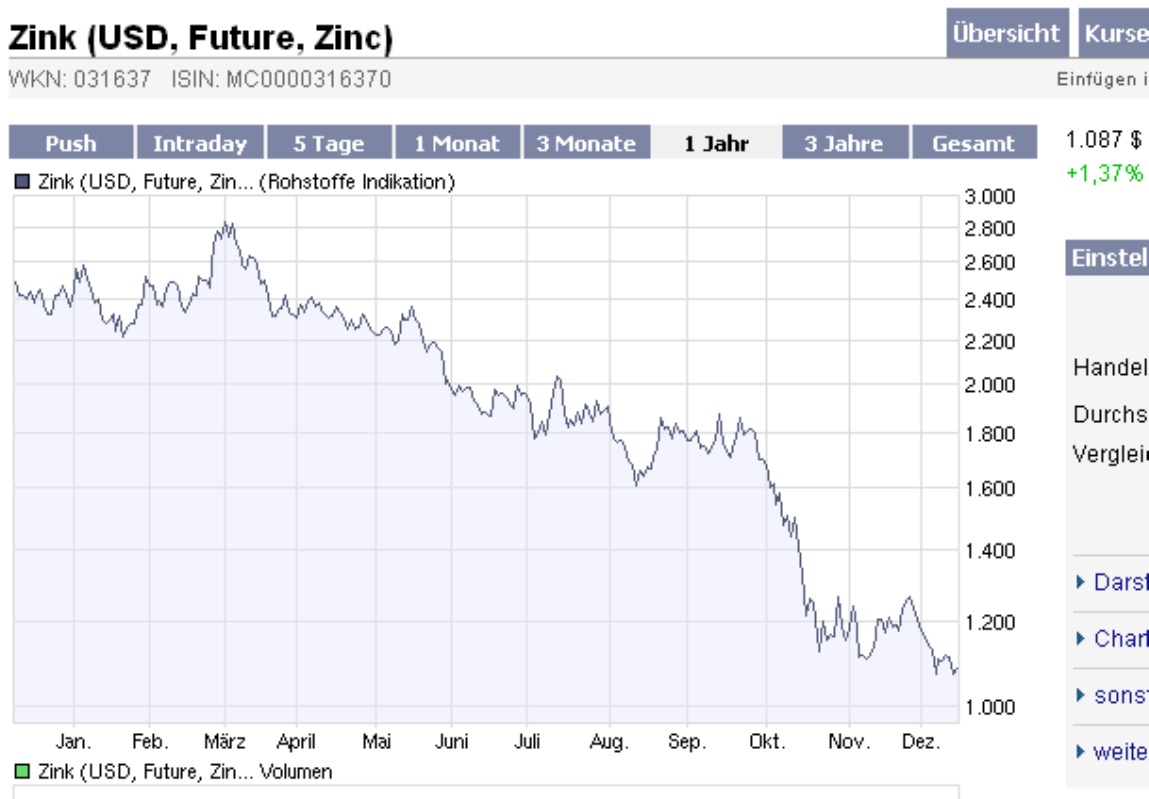Show the 3 Jahre chart range
The image size is (1149, 799).
click(845, 143)
